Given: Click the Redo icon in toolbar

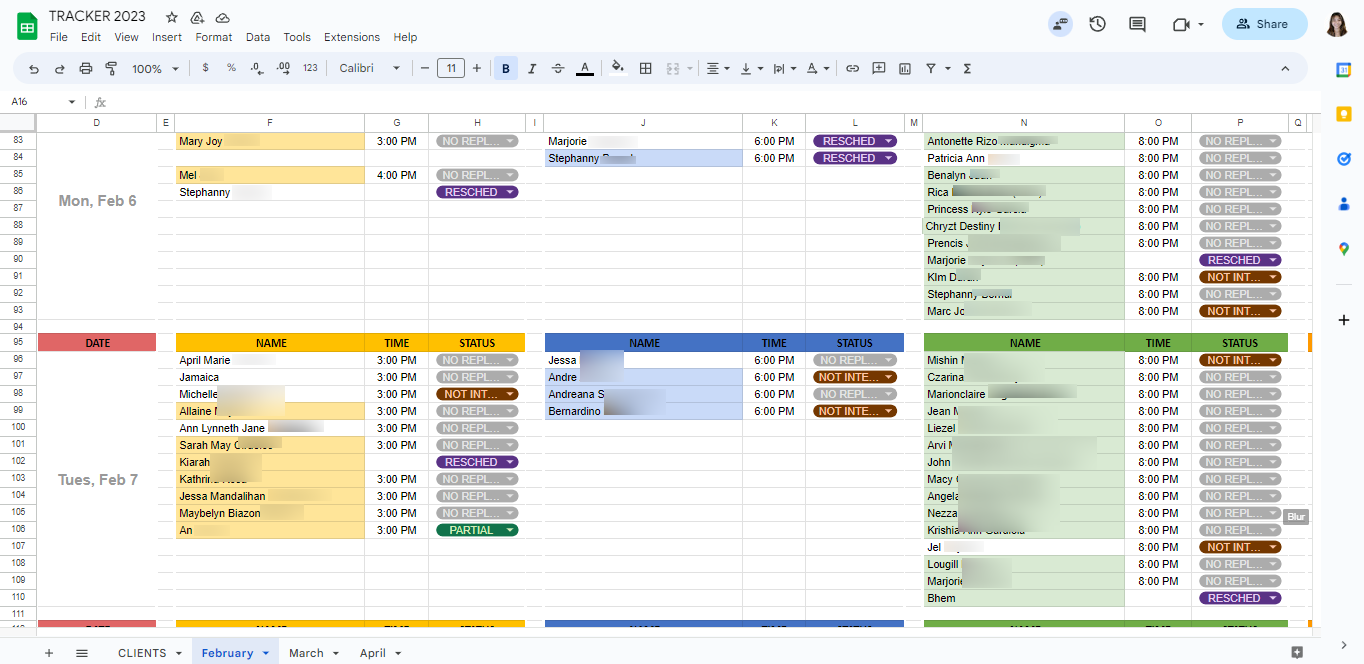Looking at the screenshot, I should tap(60, 69).
